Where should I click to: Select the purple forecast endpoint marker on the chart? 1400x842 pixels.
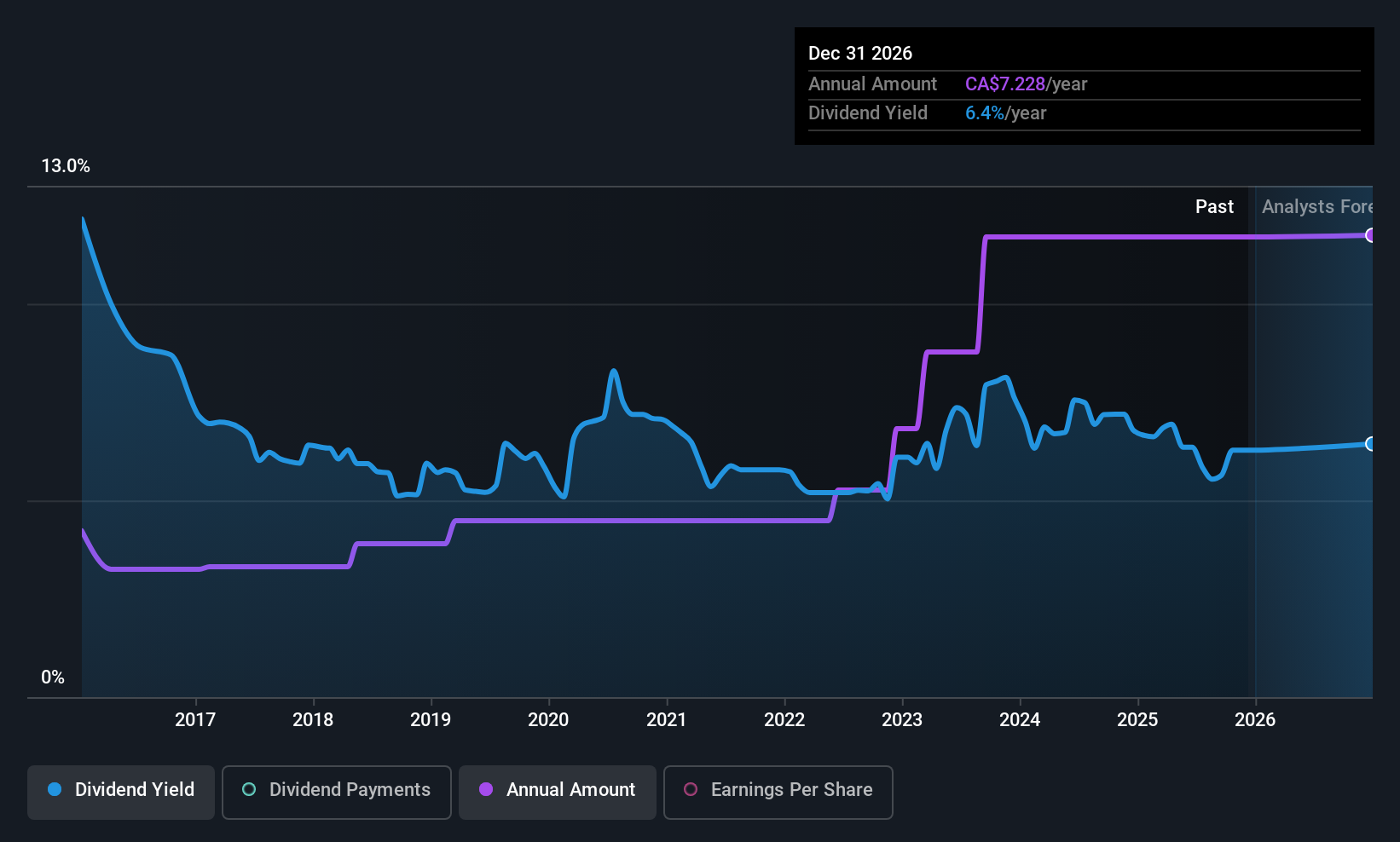click(x=1369, y=235)
